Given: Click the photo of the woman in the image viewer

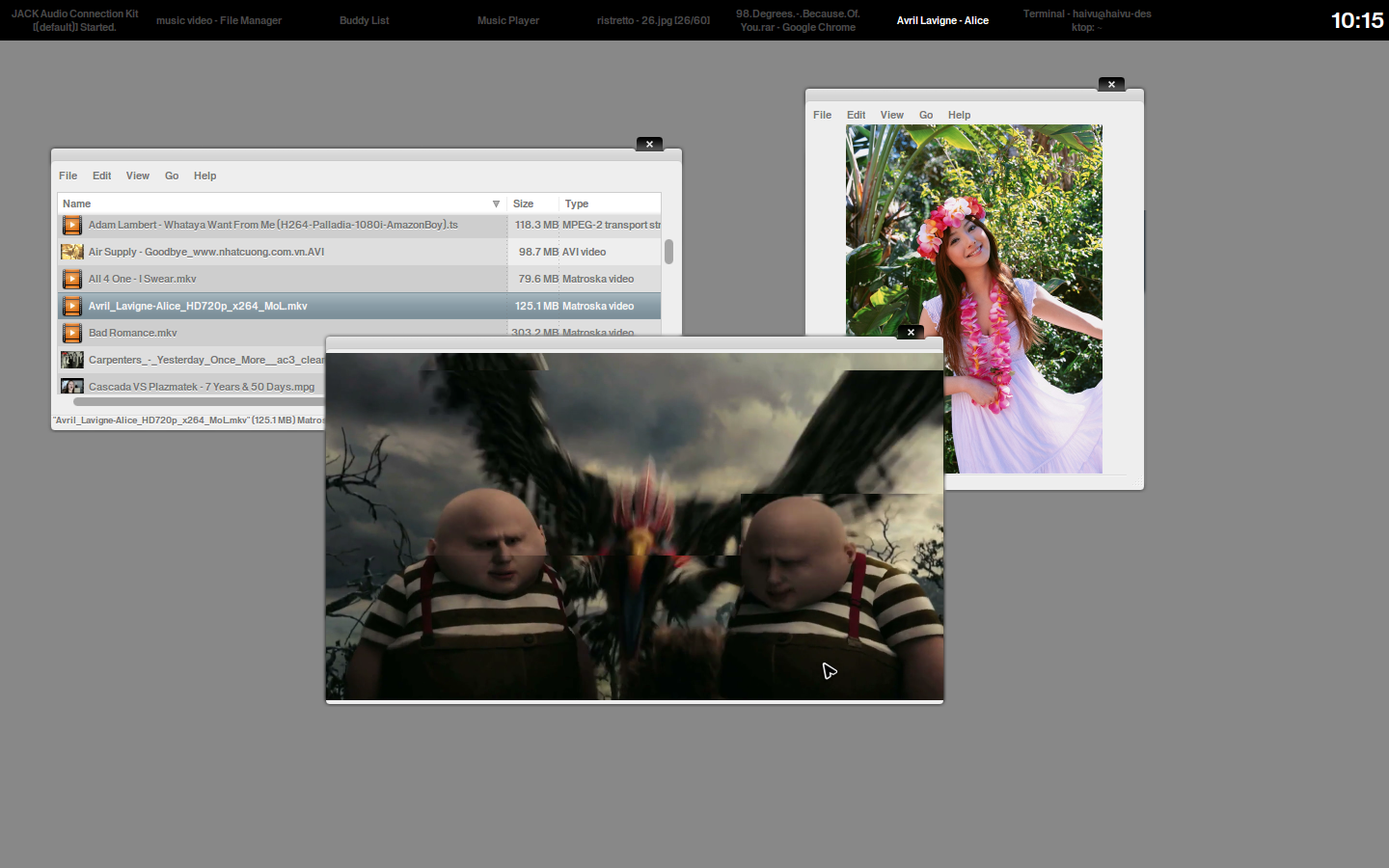Looking at the screenshot, I should (x=974, y=299).
